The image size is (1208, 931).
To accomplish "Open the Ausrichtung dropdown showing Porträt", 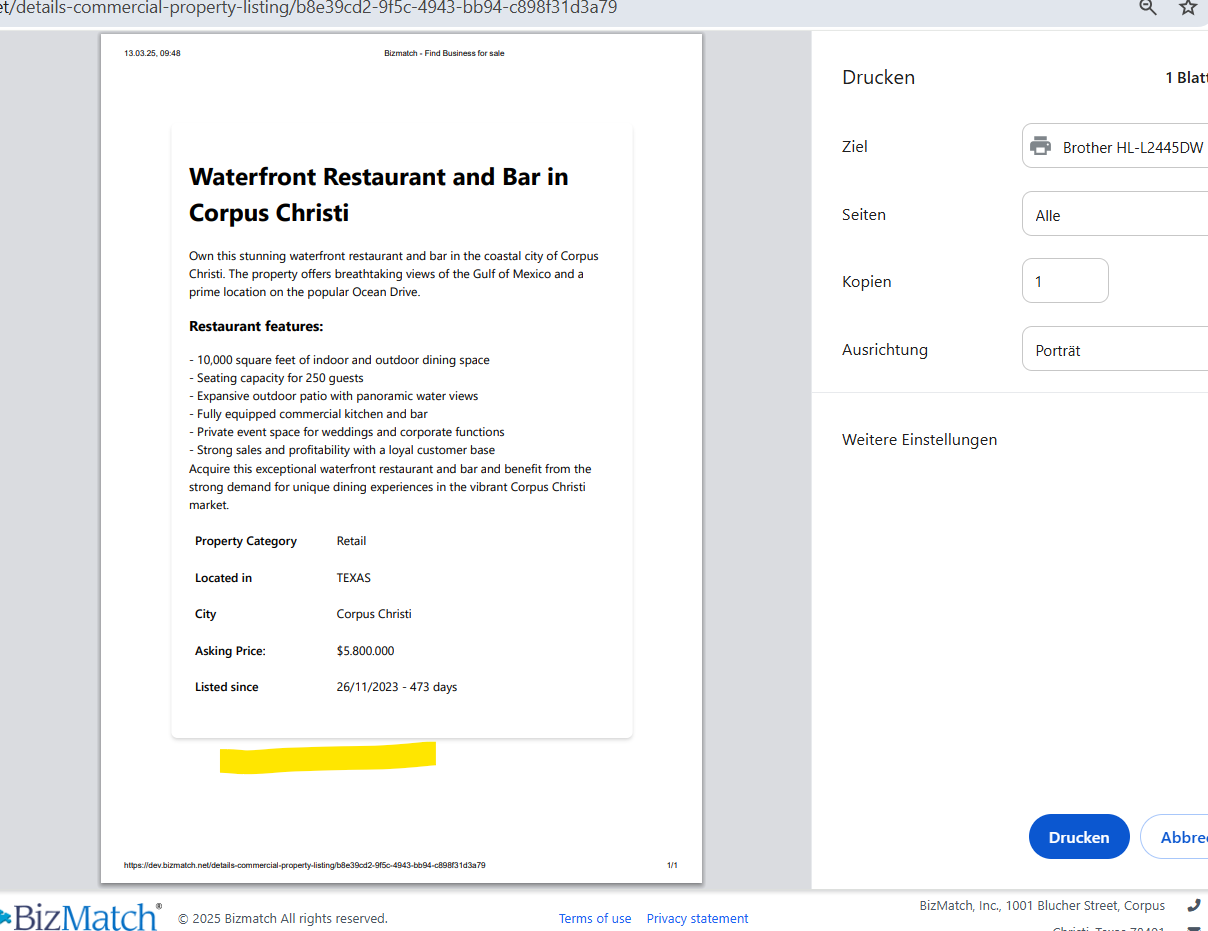I will tap(1115, 350).
